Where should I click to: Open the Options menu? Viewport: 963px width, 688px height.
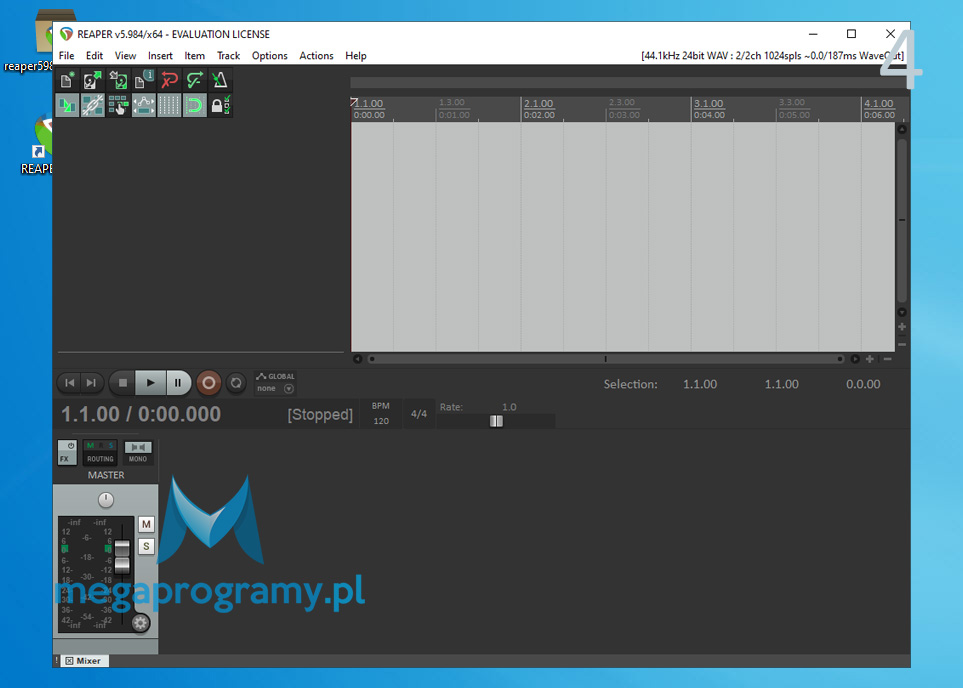pos(270,56)
